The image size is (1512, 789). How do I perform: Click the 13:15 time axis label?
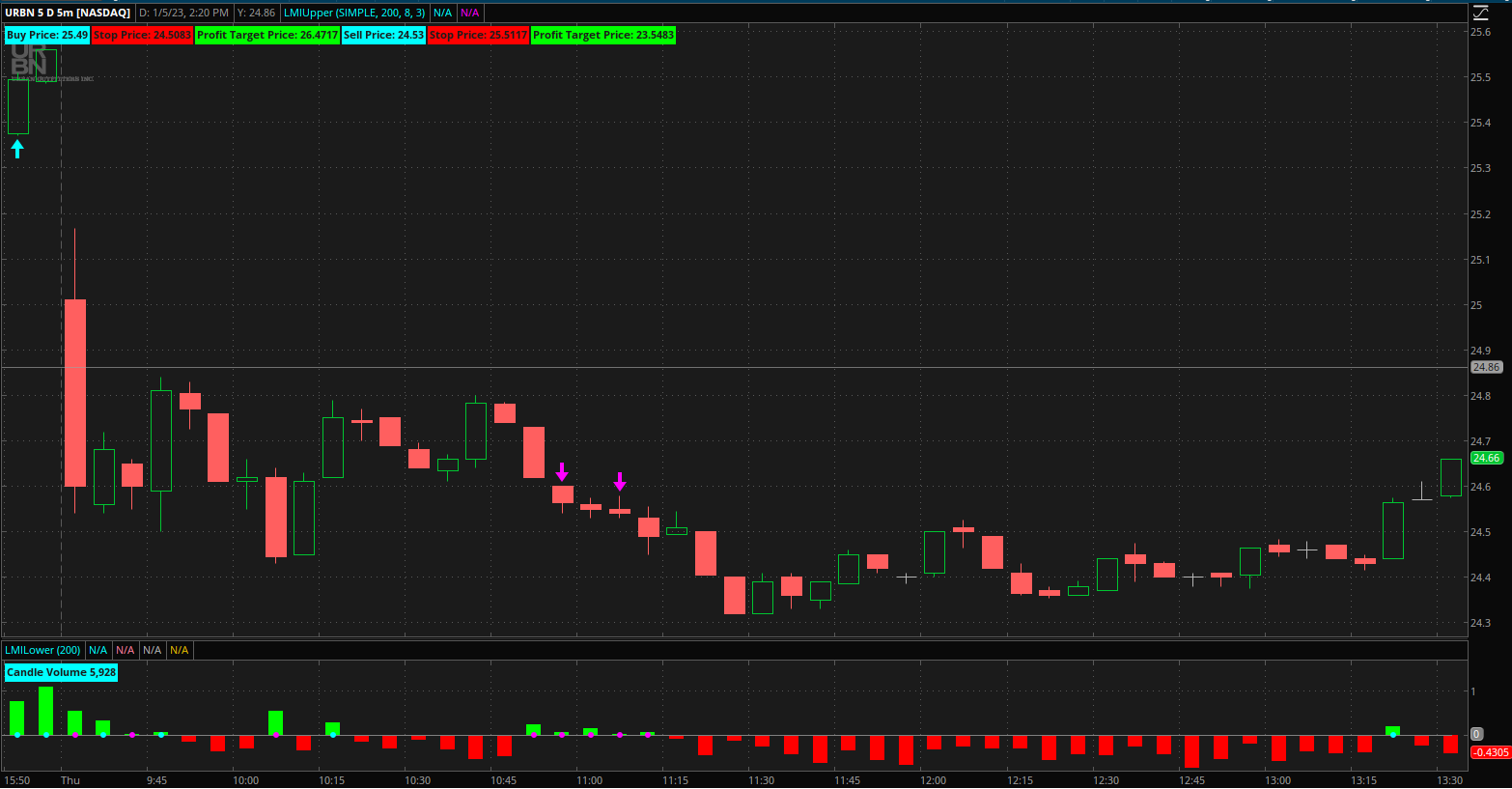tap(1364, 780)
